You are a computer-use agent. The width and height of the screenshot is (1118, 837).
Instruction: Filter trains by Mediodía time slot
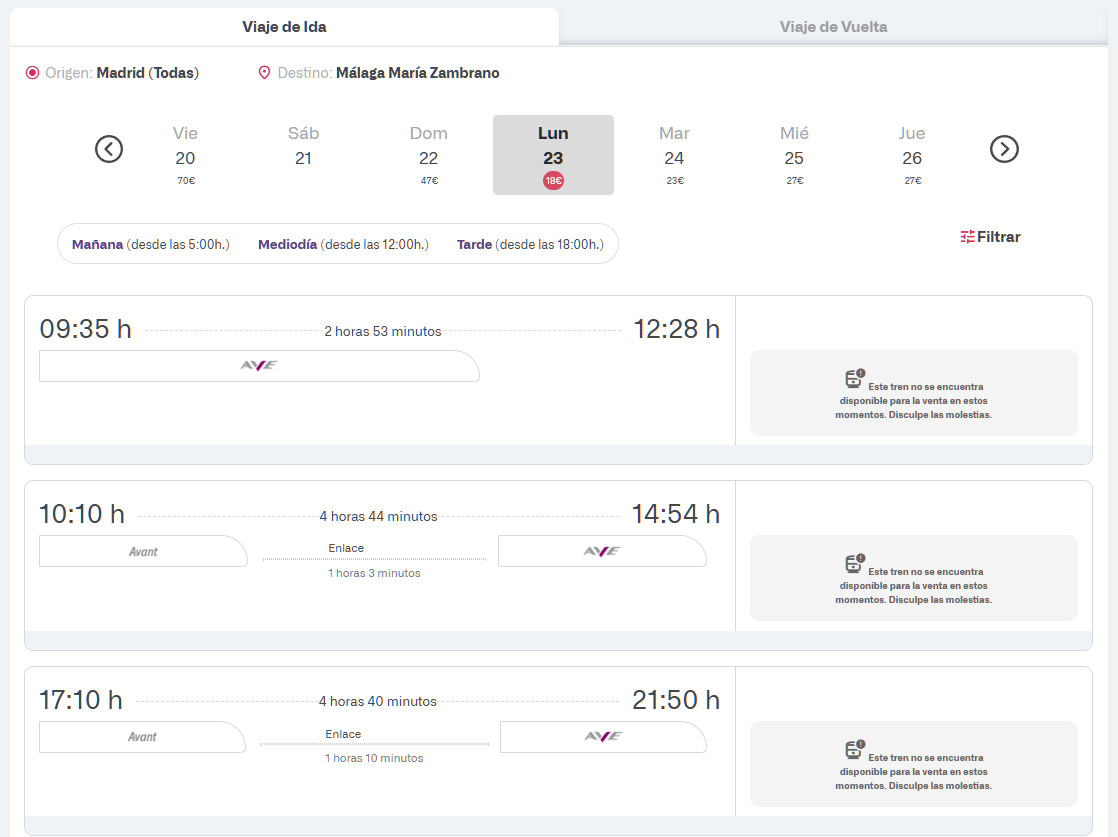[342, 244]
